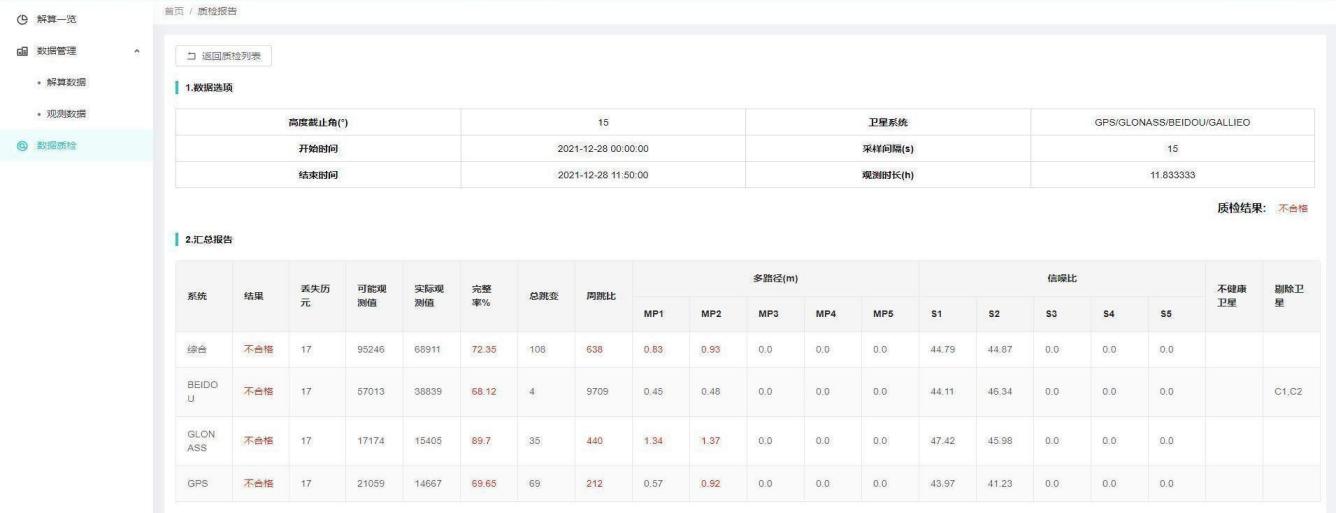Click the 多路径(m) group header
The height and width of the screenshot is (513, 1336).
pyautogui.click(x=775, y=278)
